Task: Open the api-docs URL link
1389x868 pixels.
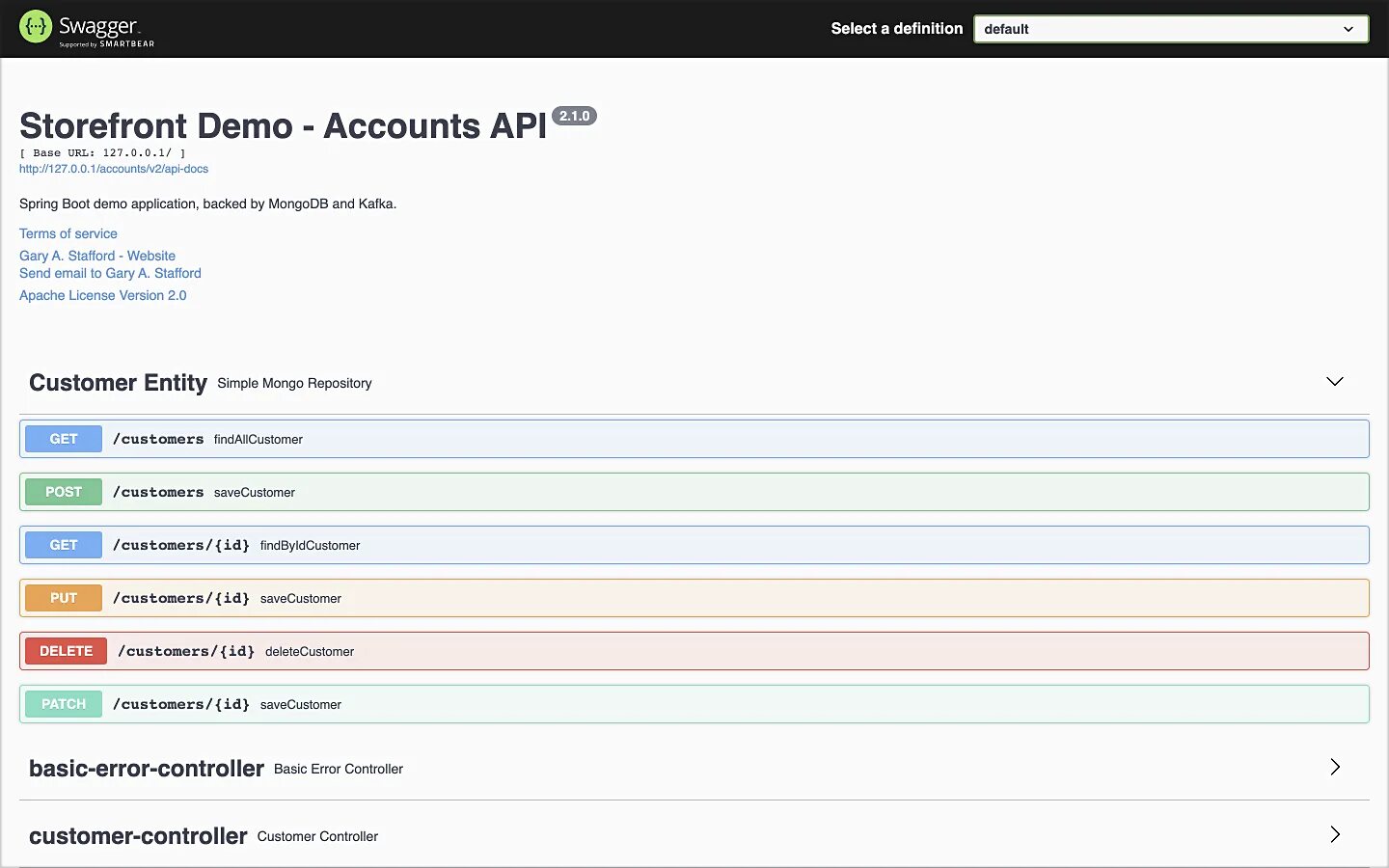Action: [x=114, y=169]
